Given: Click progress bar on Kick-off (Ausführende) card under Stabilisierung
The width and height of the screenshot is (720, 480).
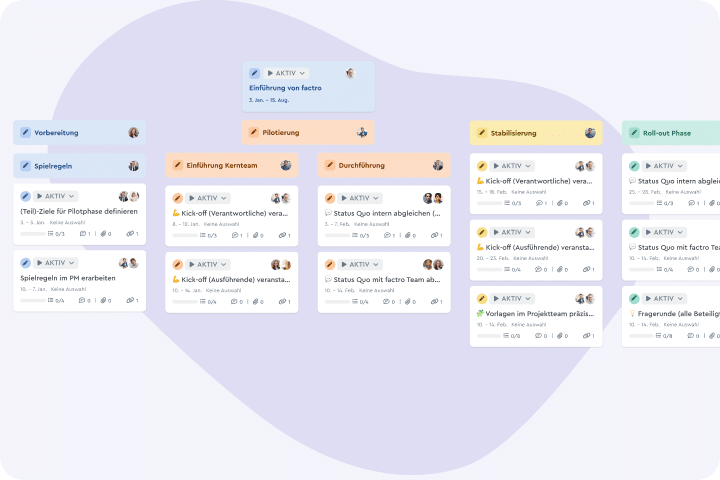Looking at the screenshot, I should click(489, 270).
